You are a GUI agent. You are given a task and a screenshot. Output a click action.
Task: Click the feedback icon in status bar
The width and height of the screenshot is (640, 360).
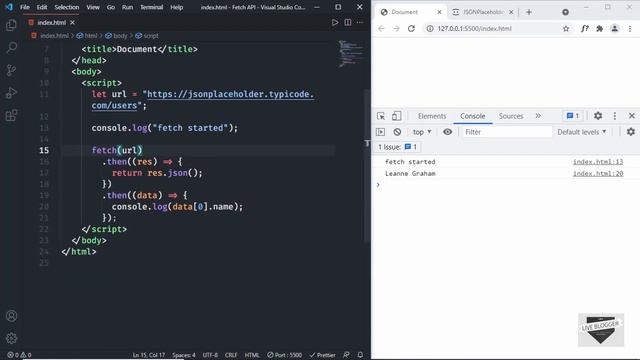[346, 355]
